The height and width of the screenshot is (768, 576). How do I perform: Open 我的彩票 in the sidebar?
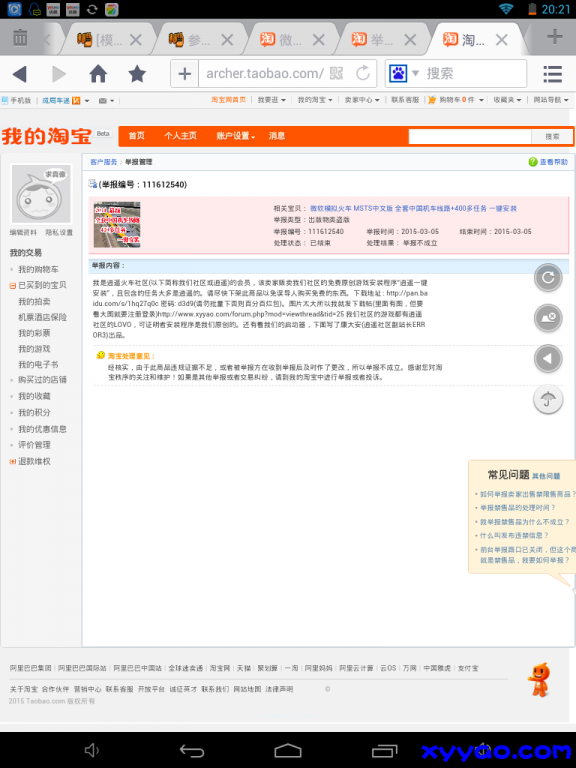[34, 333]
